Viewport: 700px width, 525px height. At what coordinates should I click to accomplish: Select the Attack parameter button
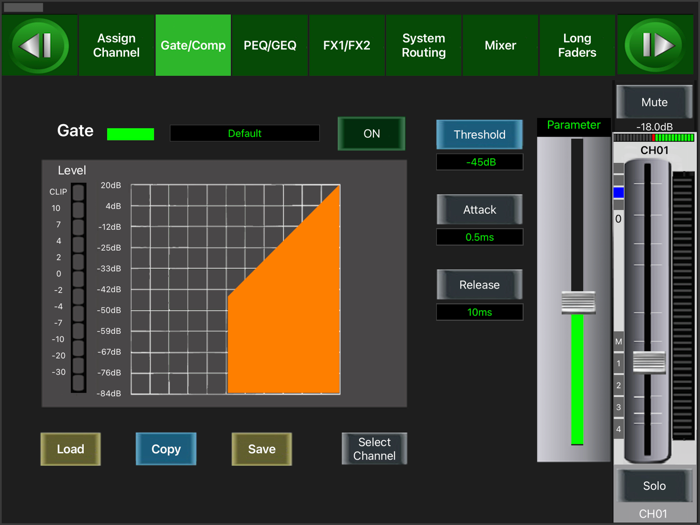[x=479, y=209]
